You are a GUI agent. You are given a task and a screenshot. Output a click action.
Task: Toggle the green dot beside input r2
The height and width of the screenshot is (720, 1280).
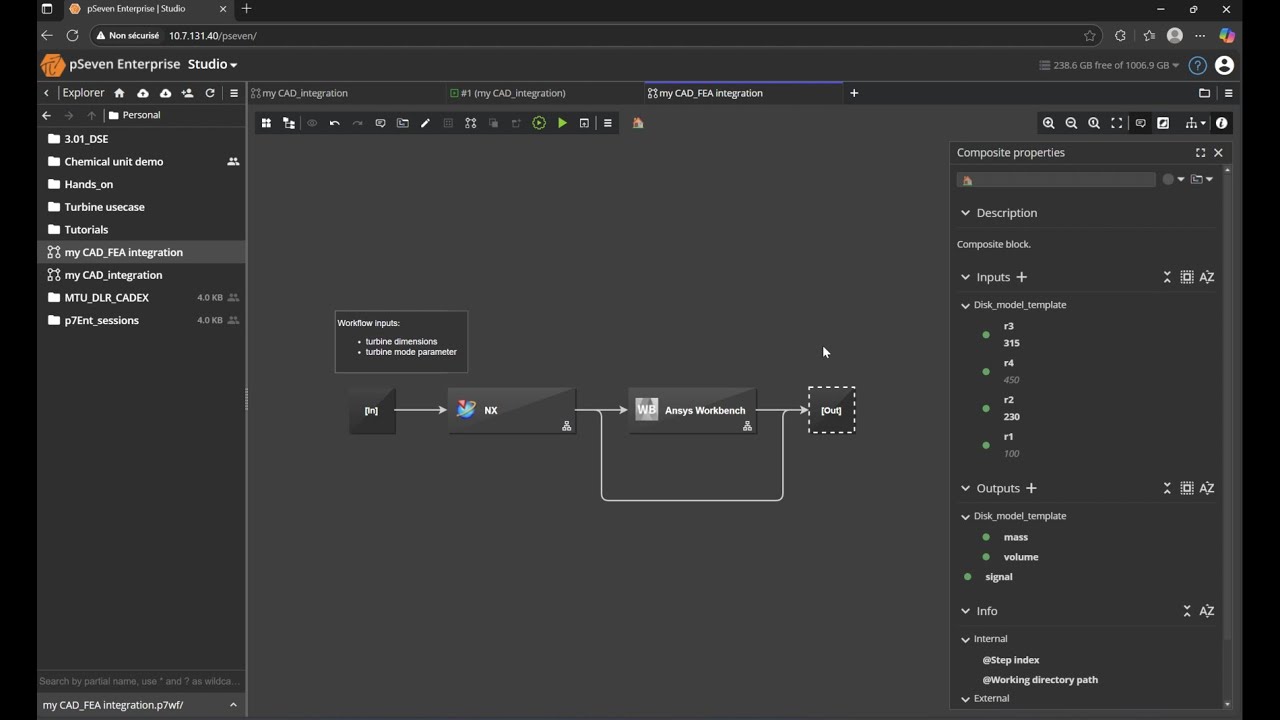[x=986, y=408]
